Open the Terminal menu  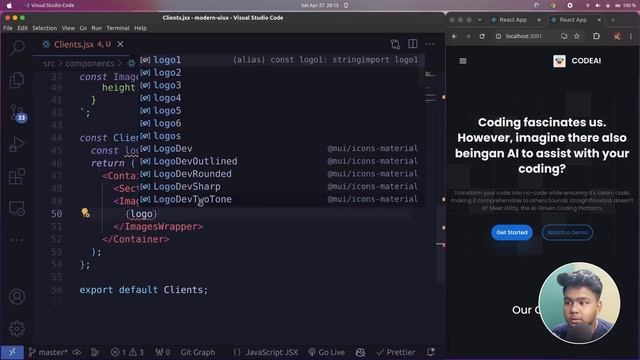pyautogui.click(x=118, y=28)
